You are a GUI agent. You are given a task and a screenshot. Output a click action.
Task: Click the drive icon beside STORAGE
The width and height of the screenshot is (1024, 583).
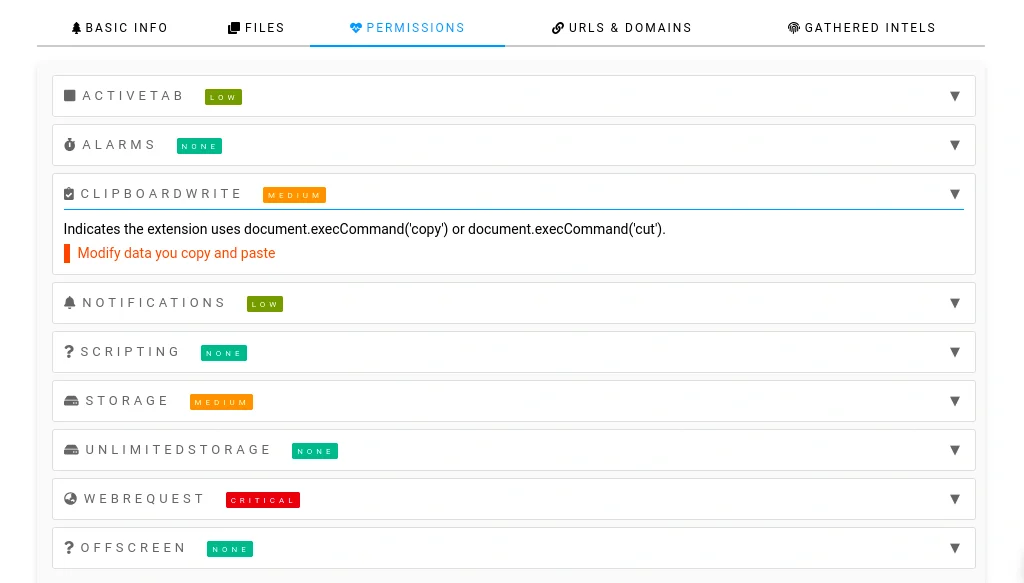point(71,401)
